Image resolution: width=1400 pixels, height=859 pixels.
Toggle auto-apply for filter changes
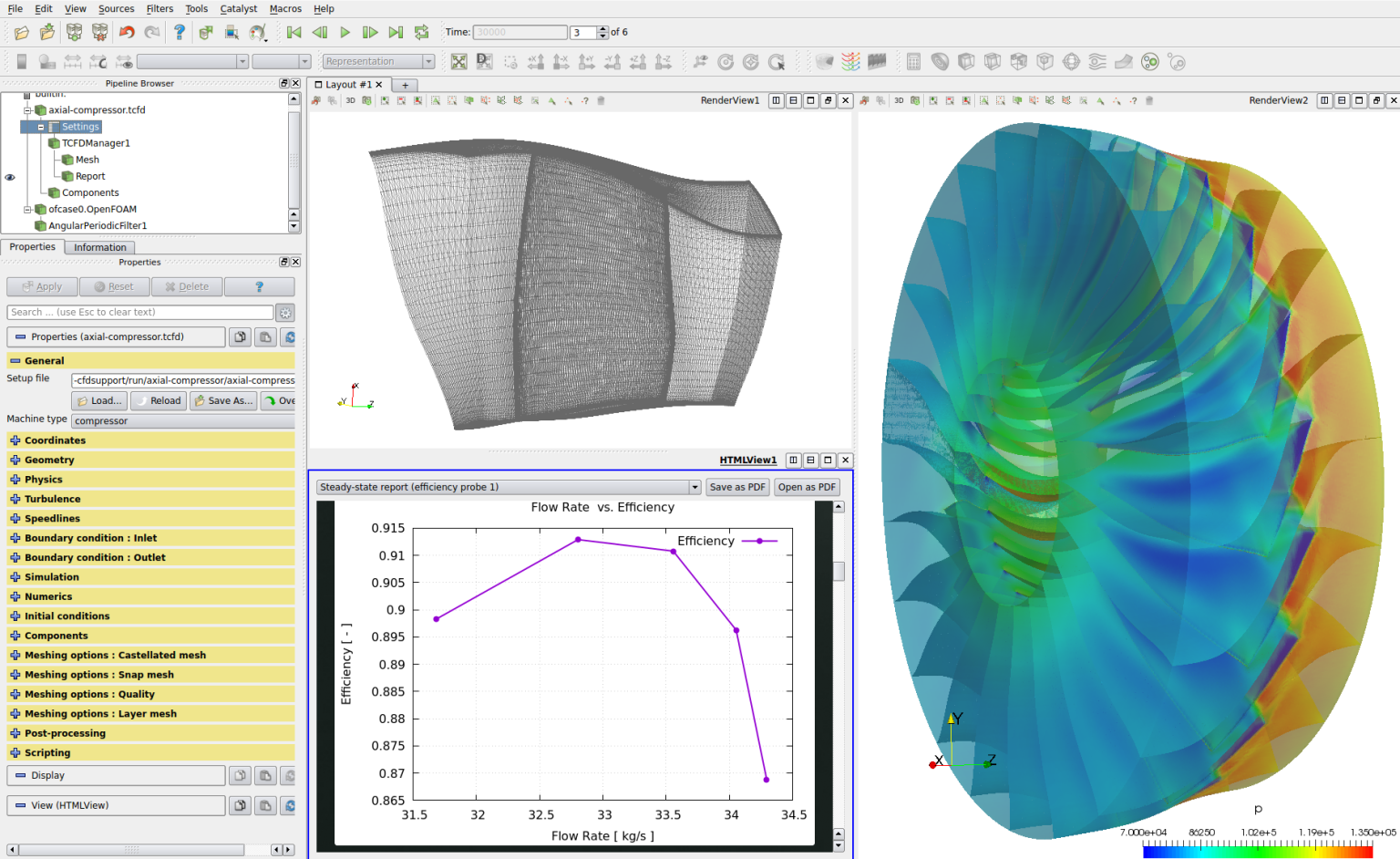205,32
